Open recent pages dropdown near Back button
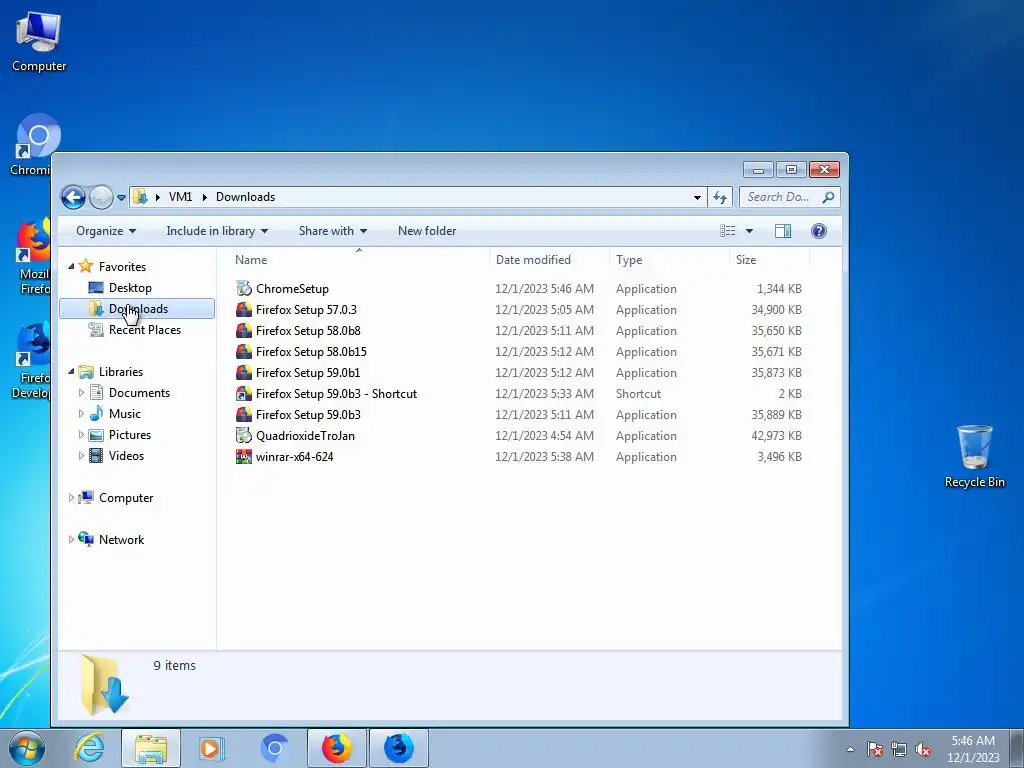 click(x=121, y=197)
